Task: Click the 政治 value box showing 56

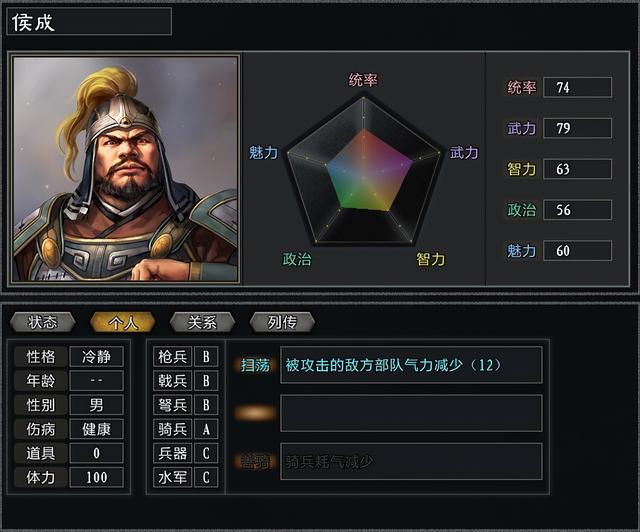Action: 577,210
